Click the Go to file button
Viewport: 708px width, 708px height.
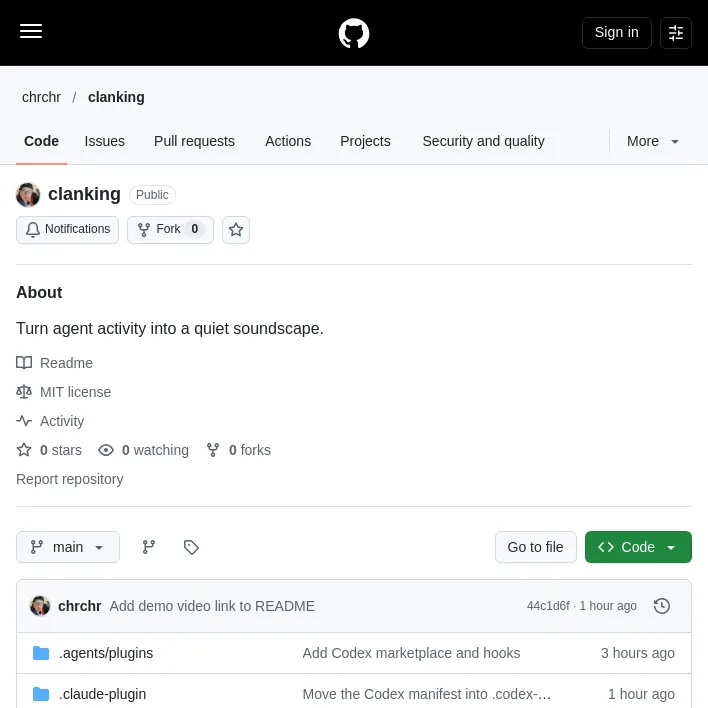(x=536, y=547)
